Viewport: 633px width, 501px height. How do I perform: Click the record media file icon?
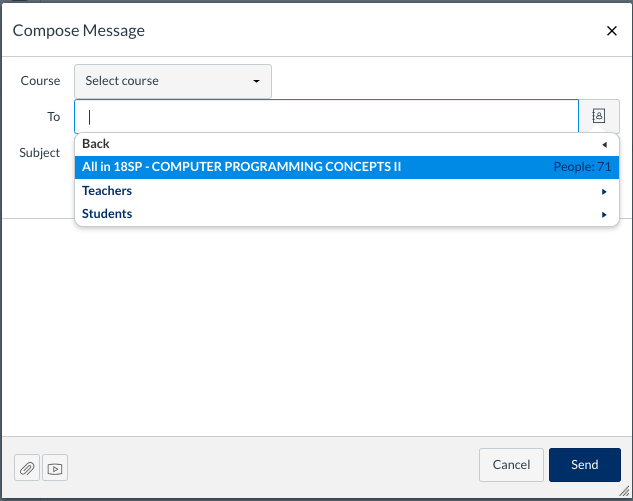click(x=55, y=468)
